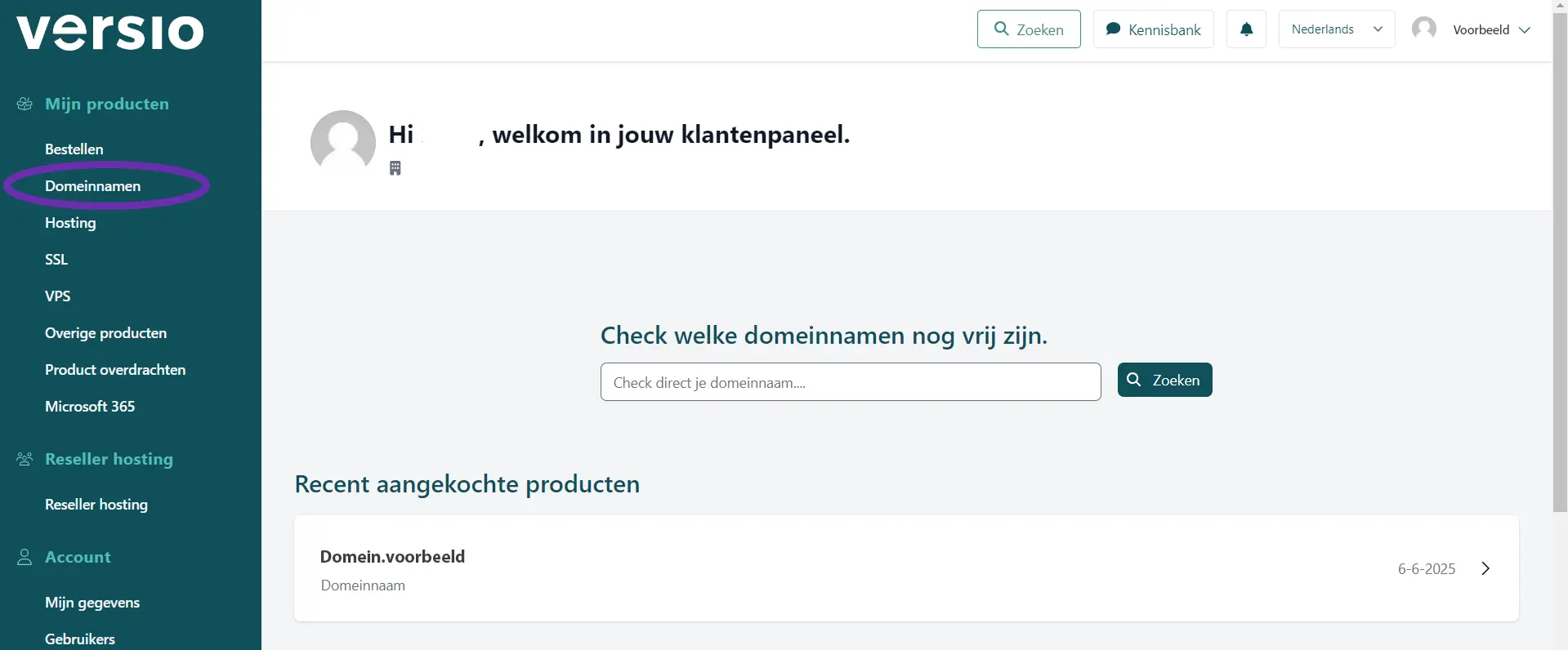This screenshot has height=650, width=1568.
Task: Click the vertical page scrollbar
Action: (x=1560, y=261)
